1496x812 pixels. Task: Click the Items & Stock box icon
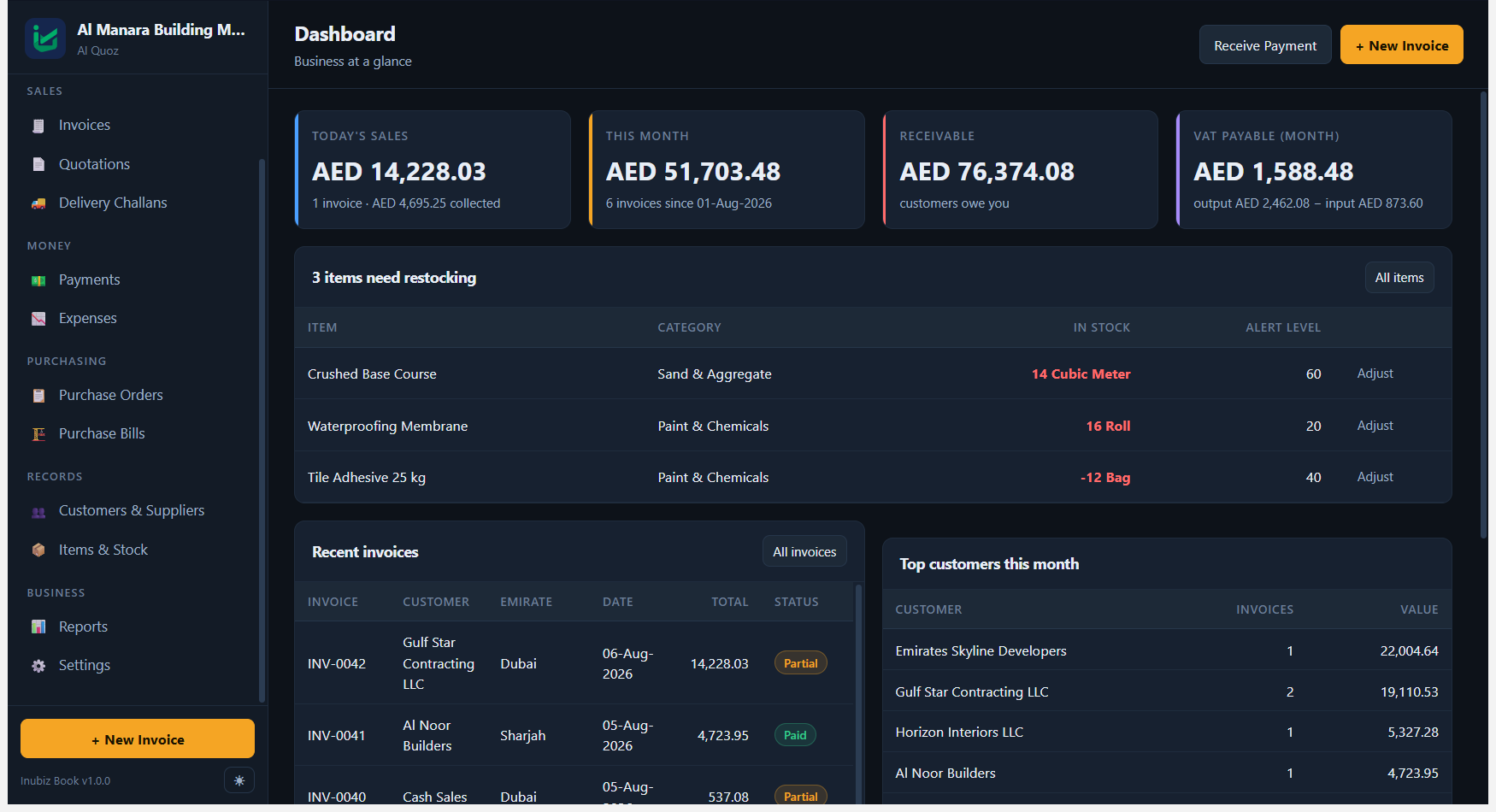[38, 550]
